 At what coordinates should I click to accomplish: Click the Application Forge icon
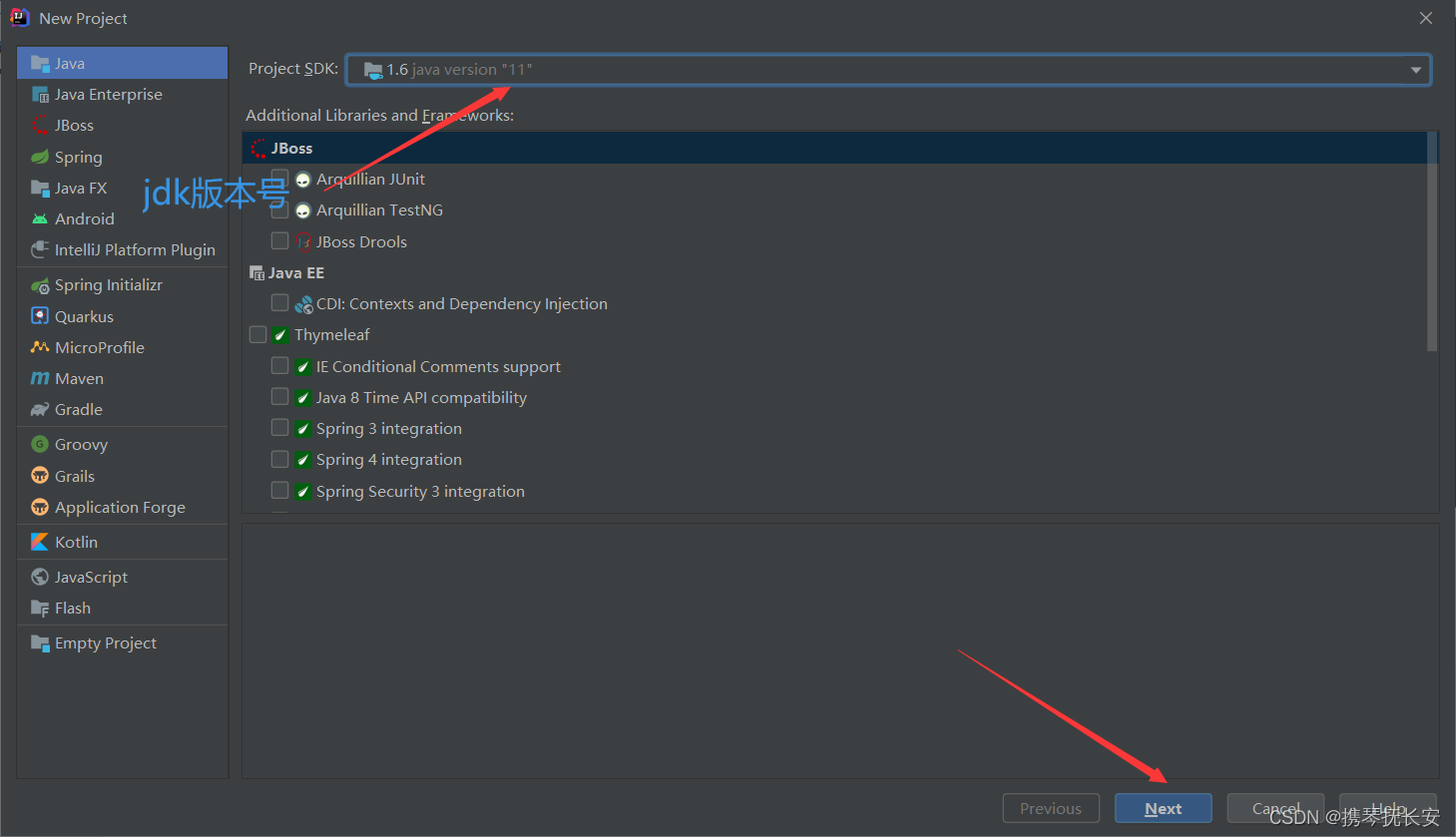click(40, 508)
